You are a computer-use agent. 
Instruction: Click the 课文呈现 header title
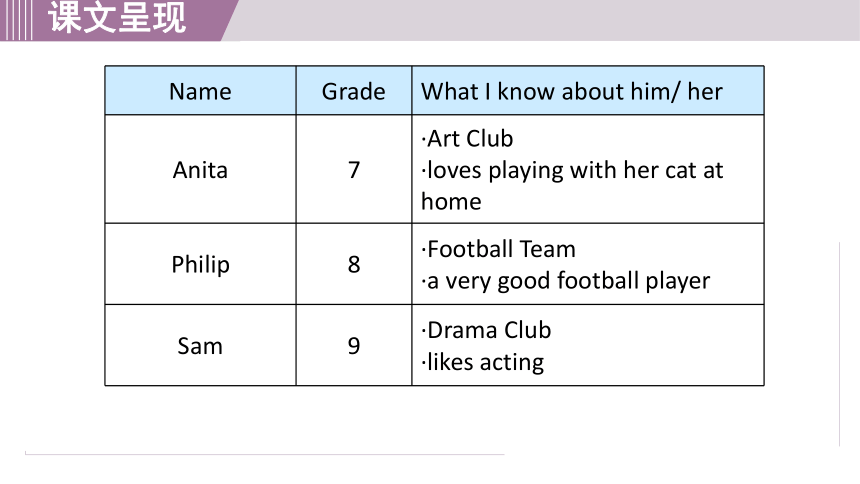click(117, 17)
